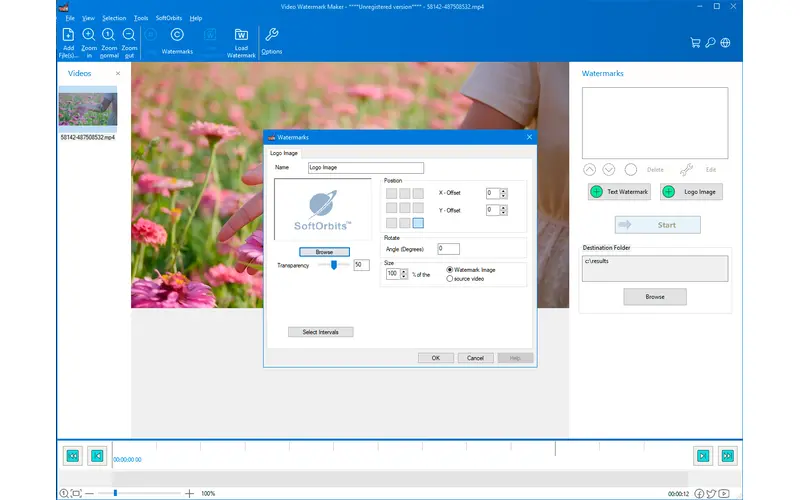Screen dimensions: 800x500
Task: Click the X - Offset spinner arrows
Action: click(504, 193)
